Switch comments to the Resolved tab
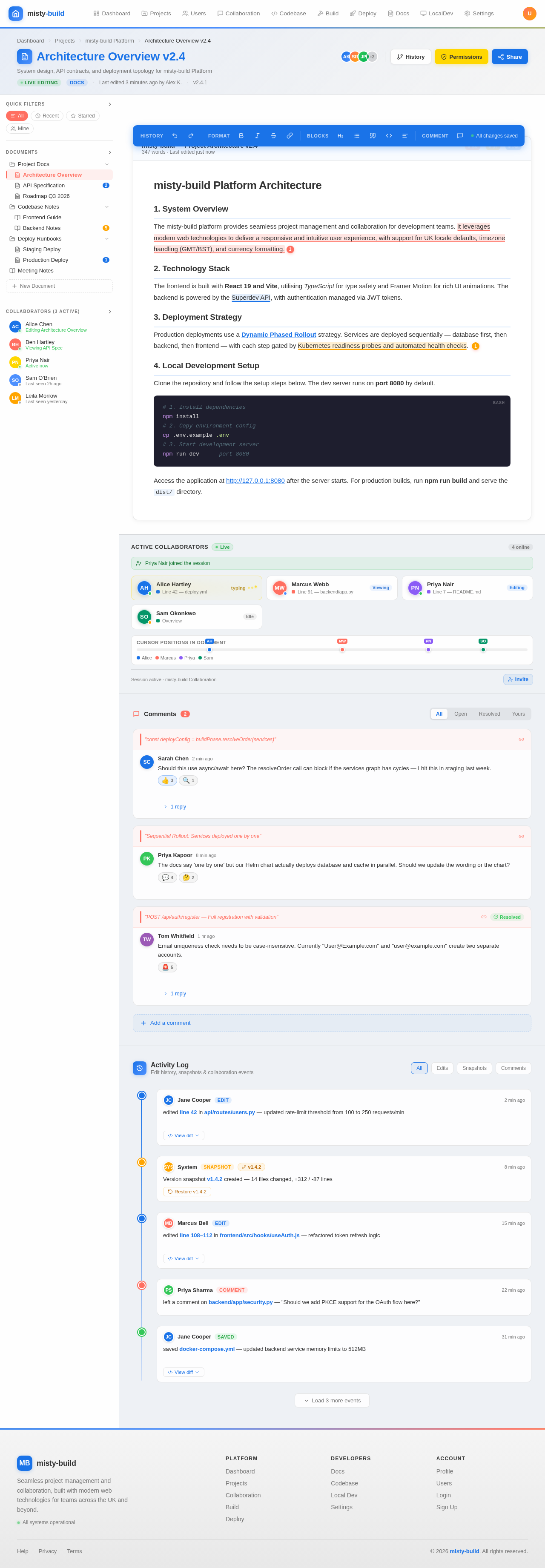 pos(489,714)
